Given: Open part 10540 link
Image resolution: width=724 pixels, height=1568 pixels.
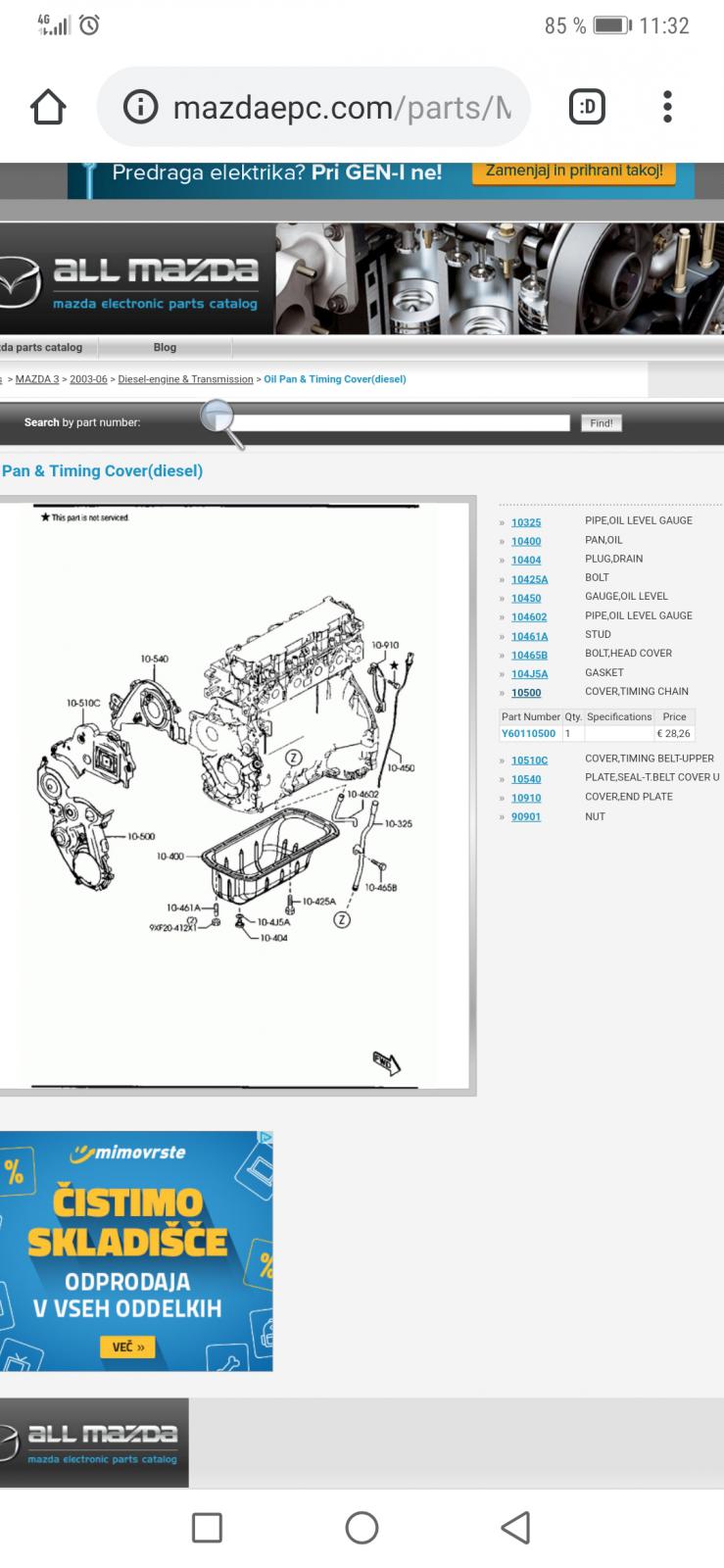Looking at the screenshot, I should tap(526, 779).
